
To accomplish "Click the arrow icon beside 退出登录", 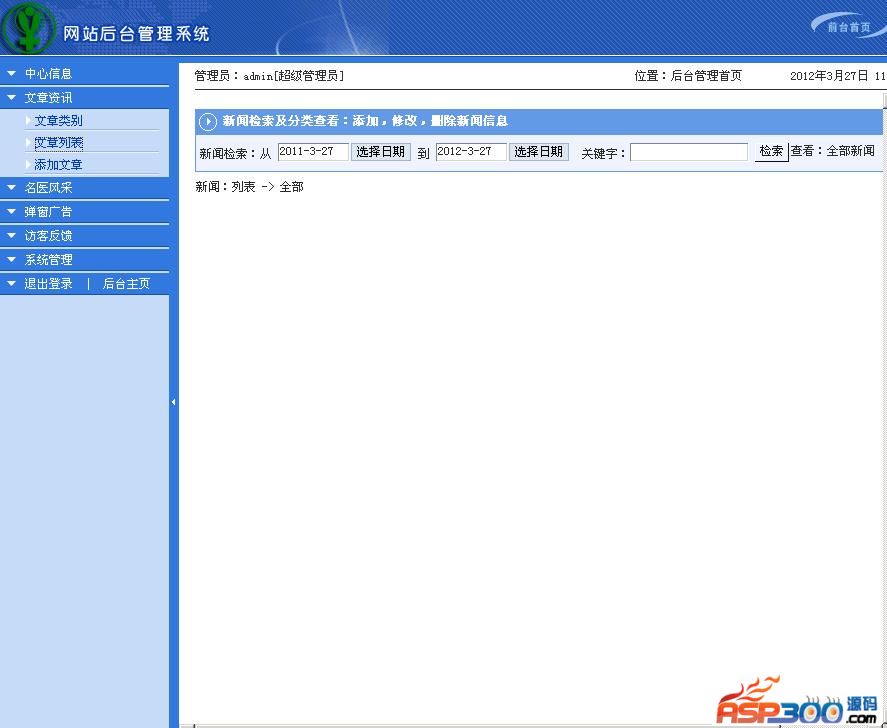I will coord(11,283).
